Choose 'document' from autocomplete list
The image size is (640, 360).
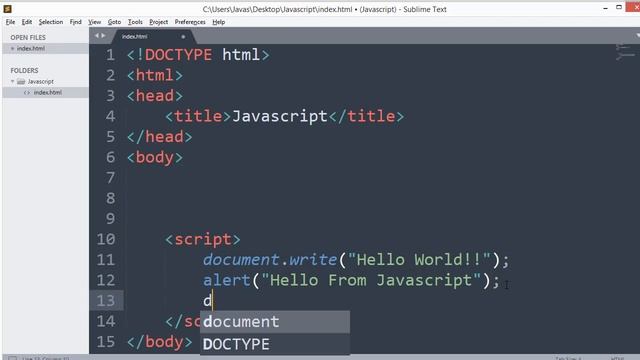[x=274, y=322]
